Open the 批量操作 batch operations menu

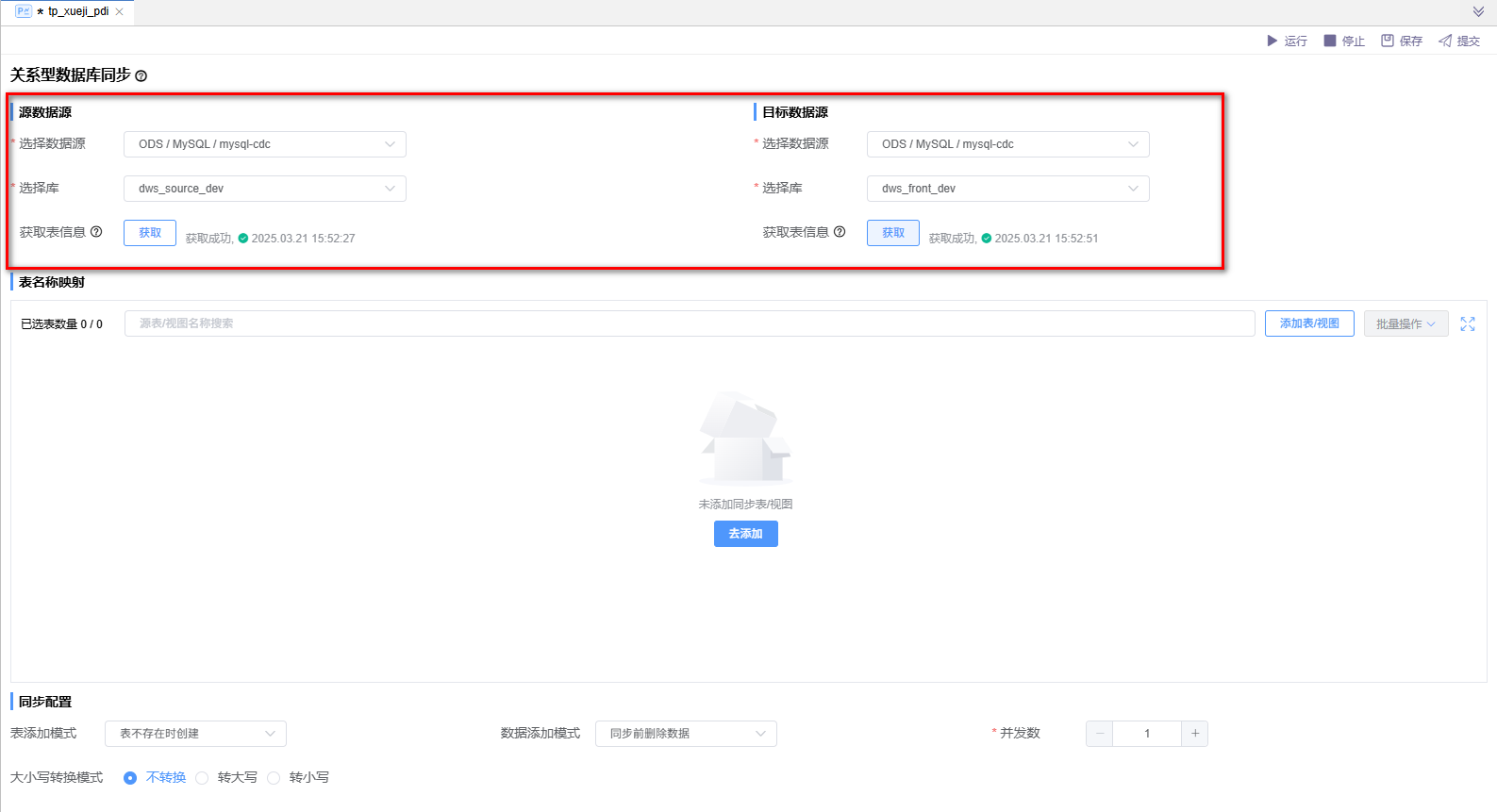1406,323
